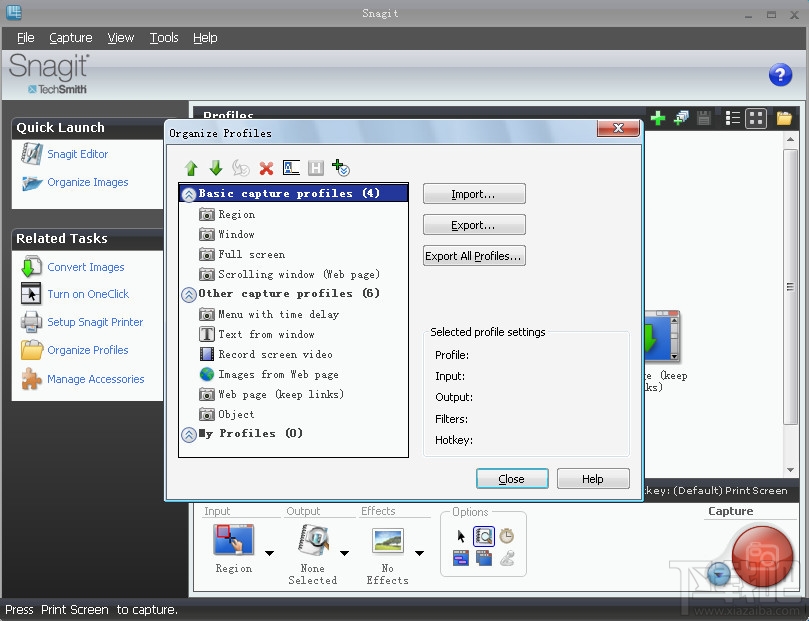Click the Hotkey (H) icon in Organize Profiles

(315, 167)
